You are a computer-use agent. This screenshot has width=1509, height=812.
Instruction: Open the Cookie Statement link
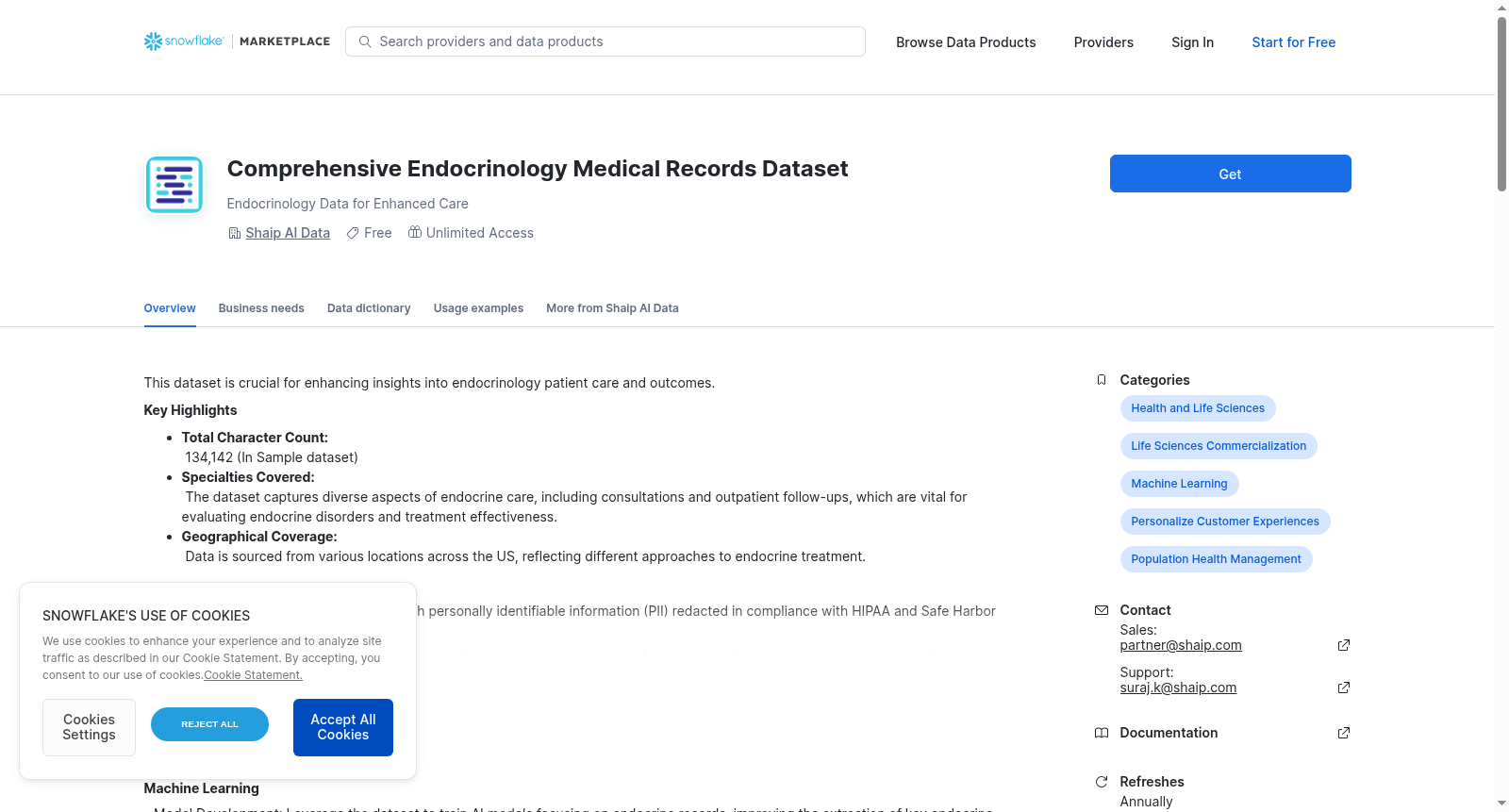253,675
